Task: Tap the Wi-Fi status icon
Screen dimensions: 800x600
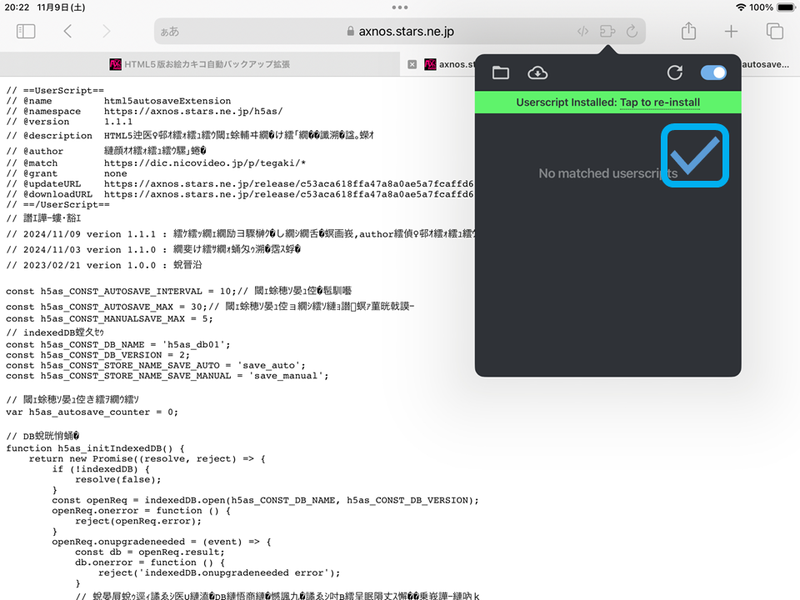Action: point(741,7)
